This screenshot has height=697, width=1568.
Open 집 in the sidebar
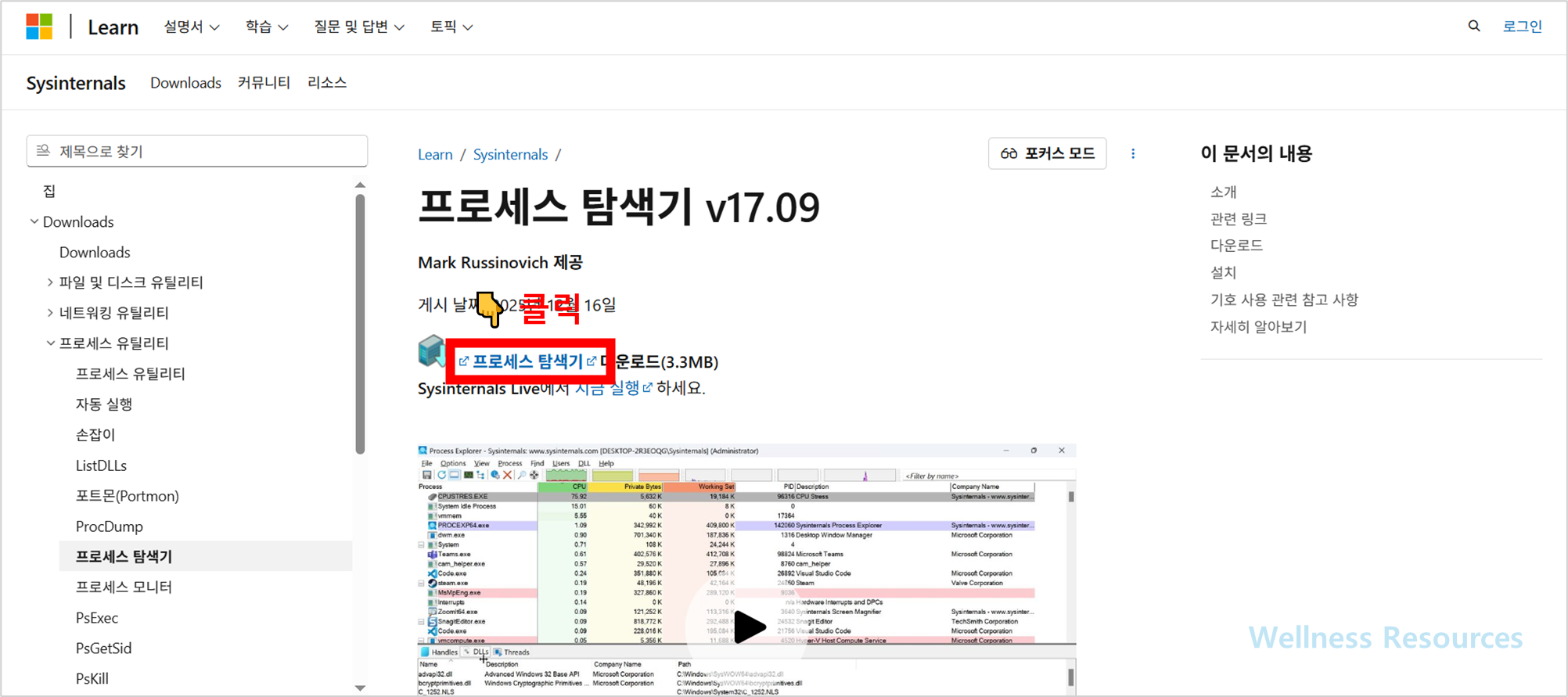49,191
